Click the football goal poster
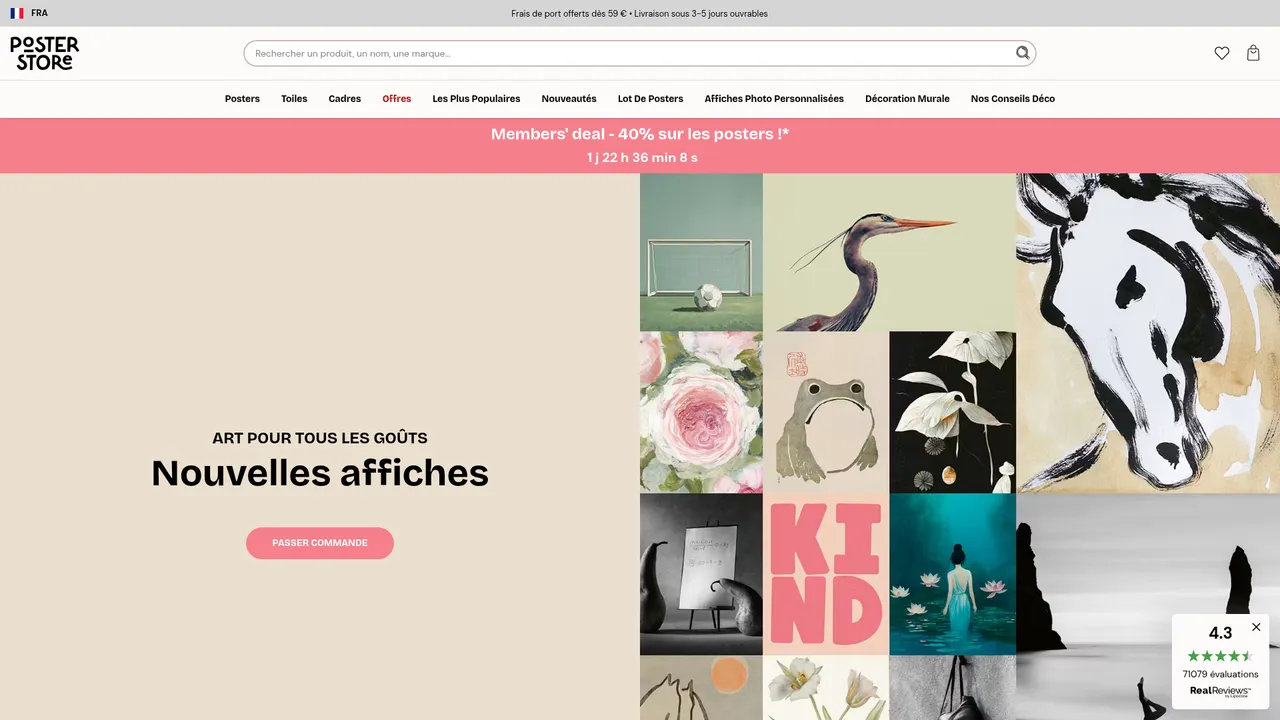This screenshot has width=1280, height=720. (701, 252)
